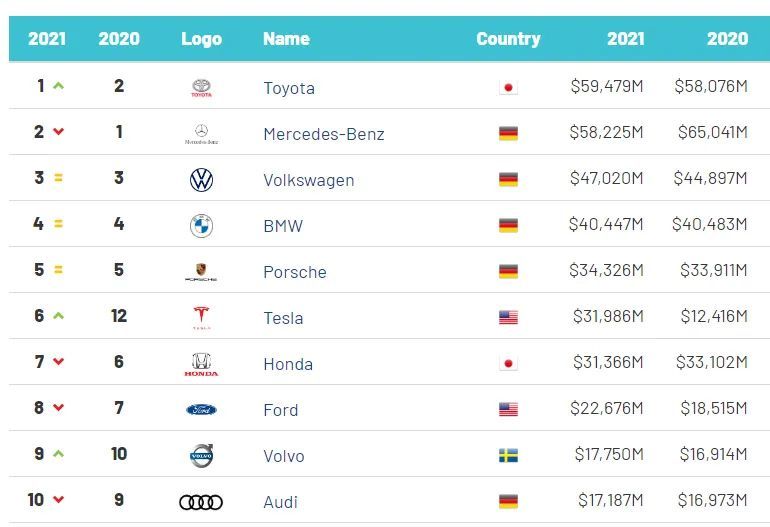Click Japan flag in Toyota row
This screenshot has width=770, height=527.
(x=508, y=88)
